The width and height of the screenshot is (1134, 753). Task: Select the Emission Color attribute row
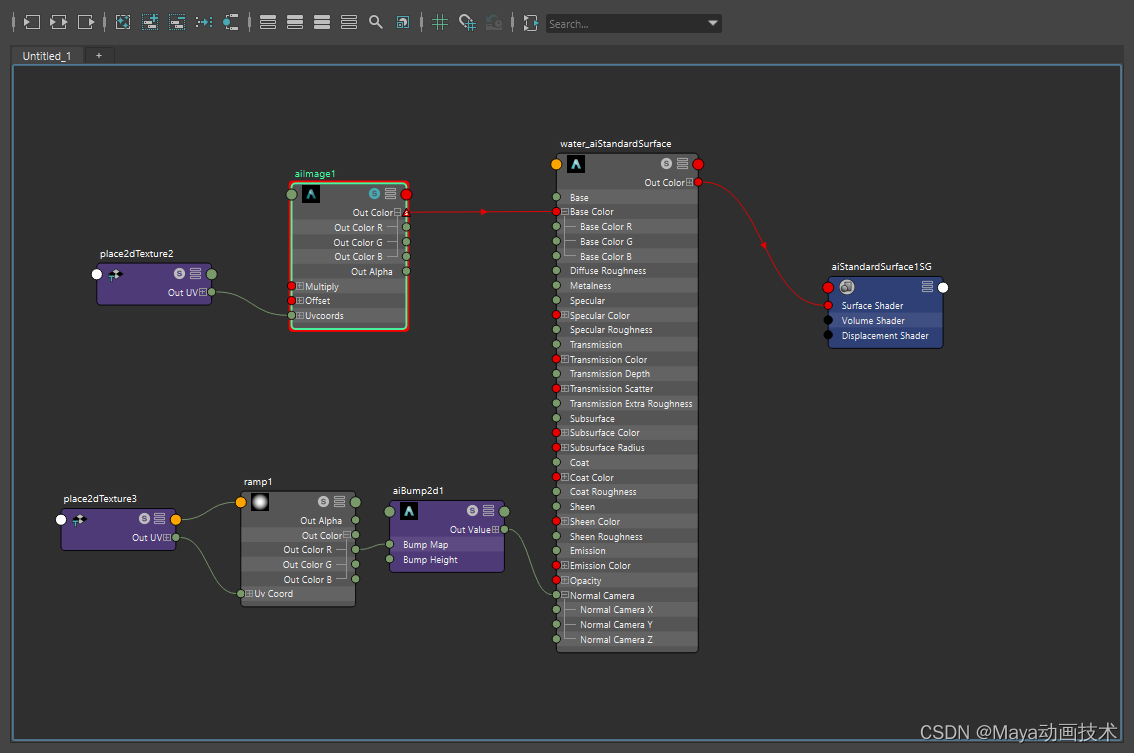(x=627, y=566)
